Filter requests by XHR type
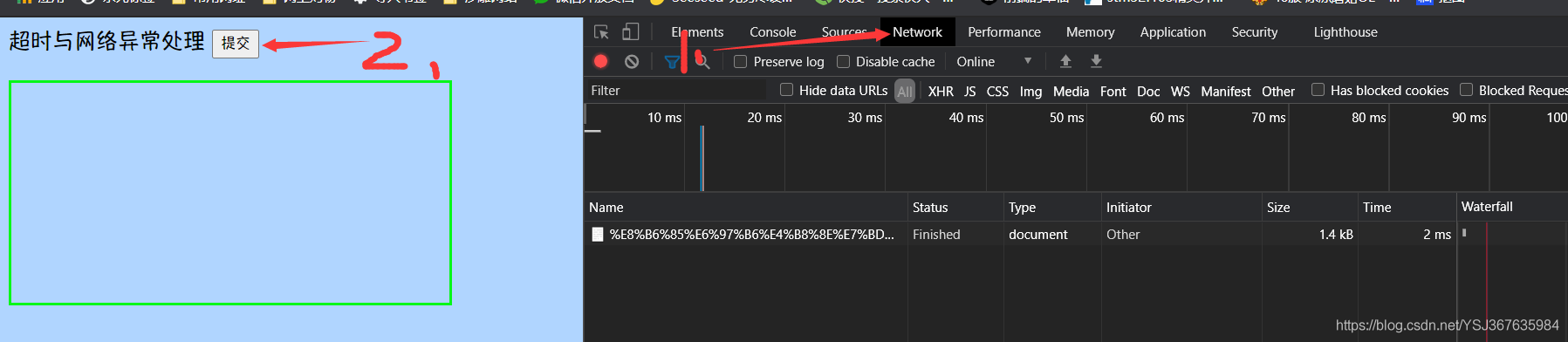Image resolution: width=1568 pixels, height=342 pixels. (x=941, y=92)
